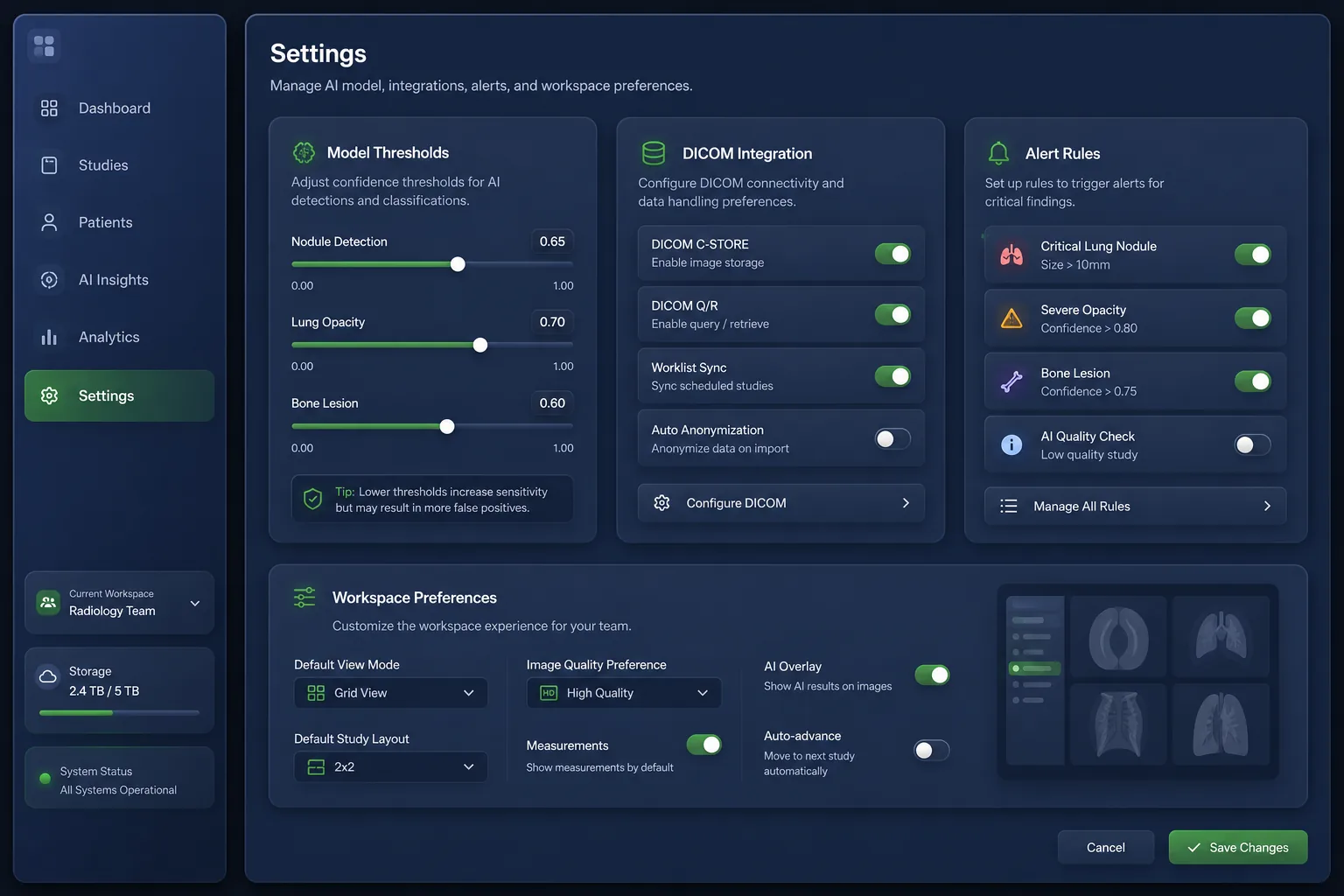Disable the Severe Opacity alert toggle
This screenshot has width=1344, height=896.
(x=1252, y=318)
